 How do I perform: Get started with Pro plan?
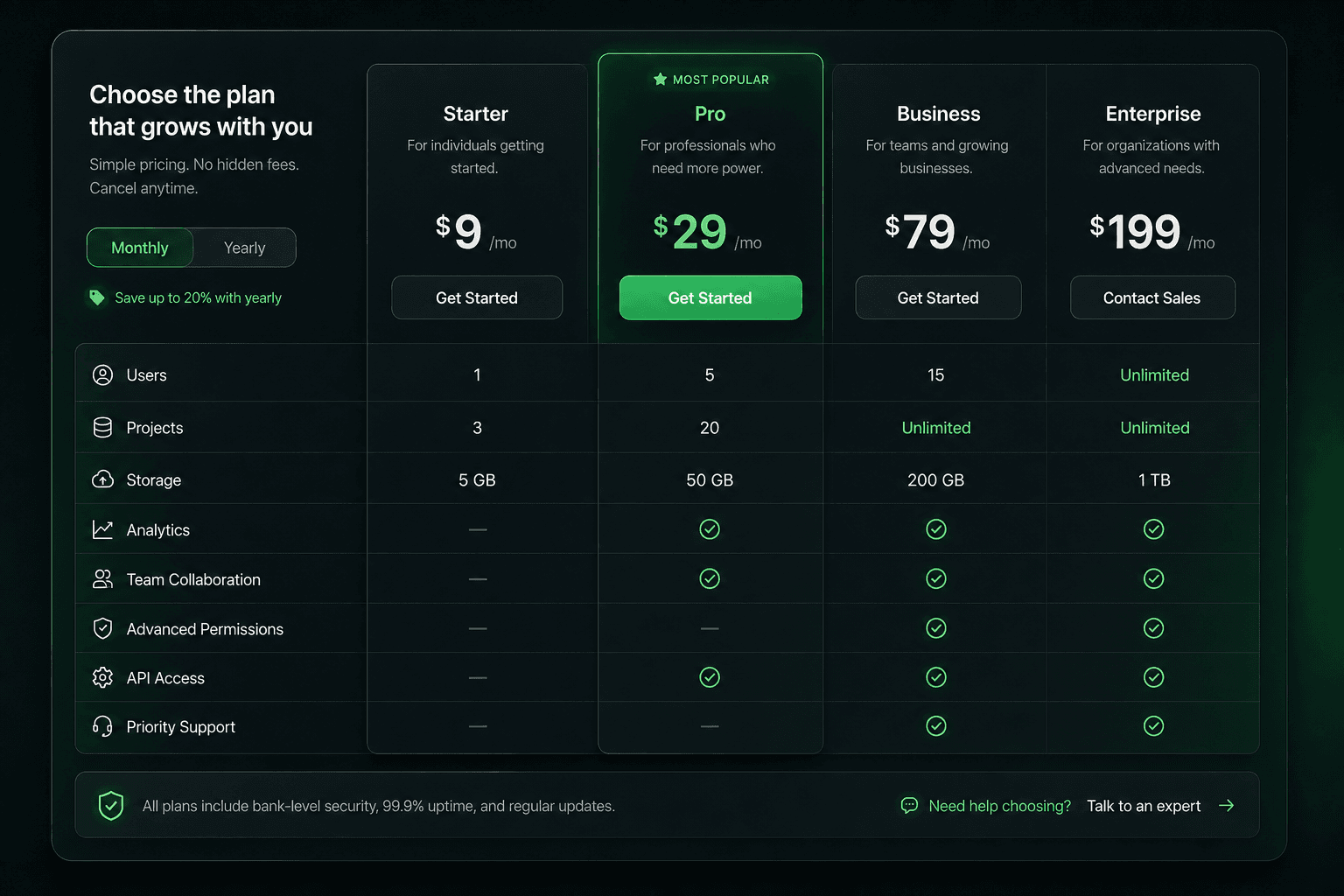[x=710, y=297]
